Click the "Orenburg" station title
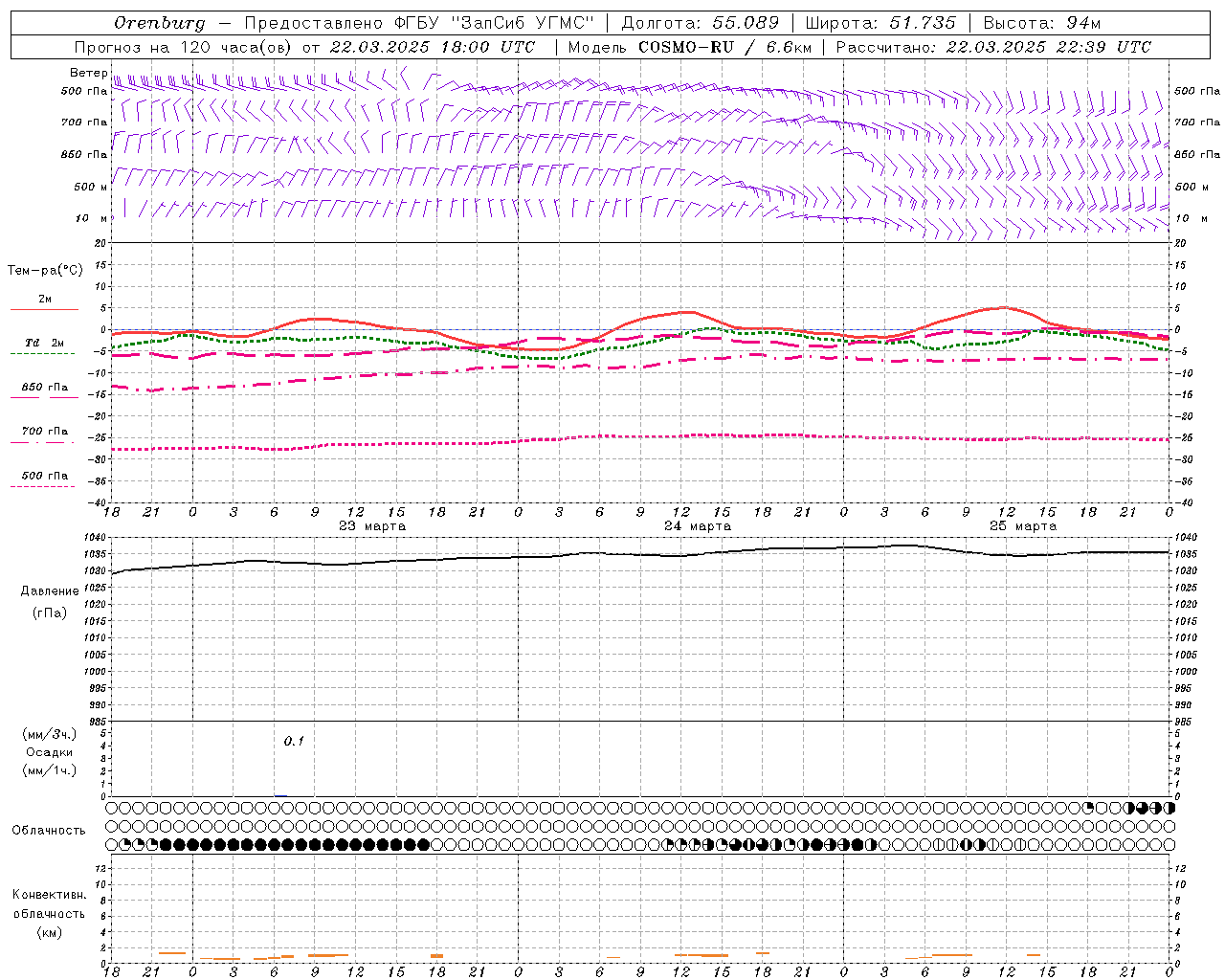The width and height of the screenshot is (1225, 980). click(x=159, y=23)
